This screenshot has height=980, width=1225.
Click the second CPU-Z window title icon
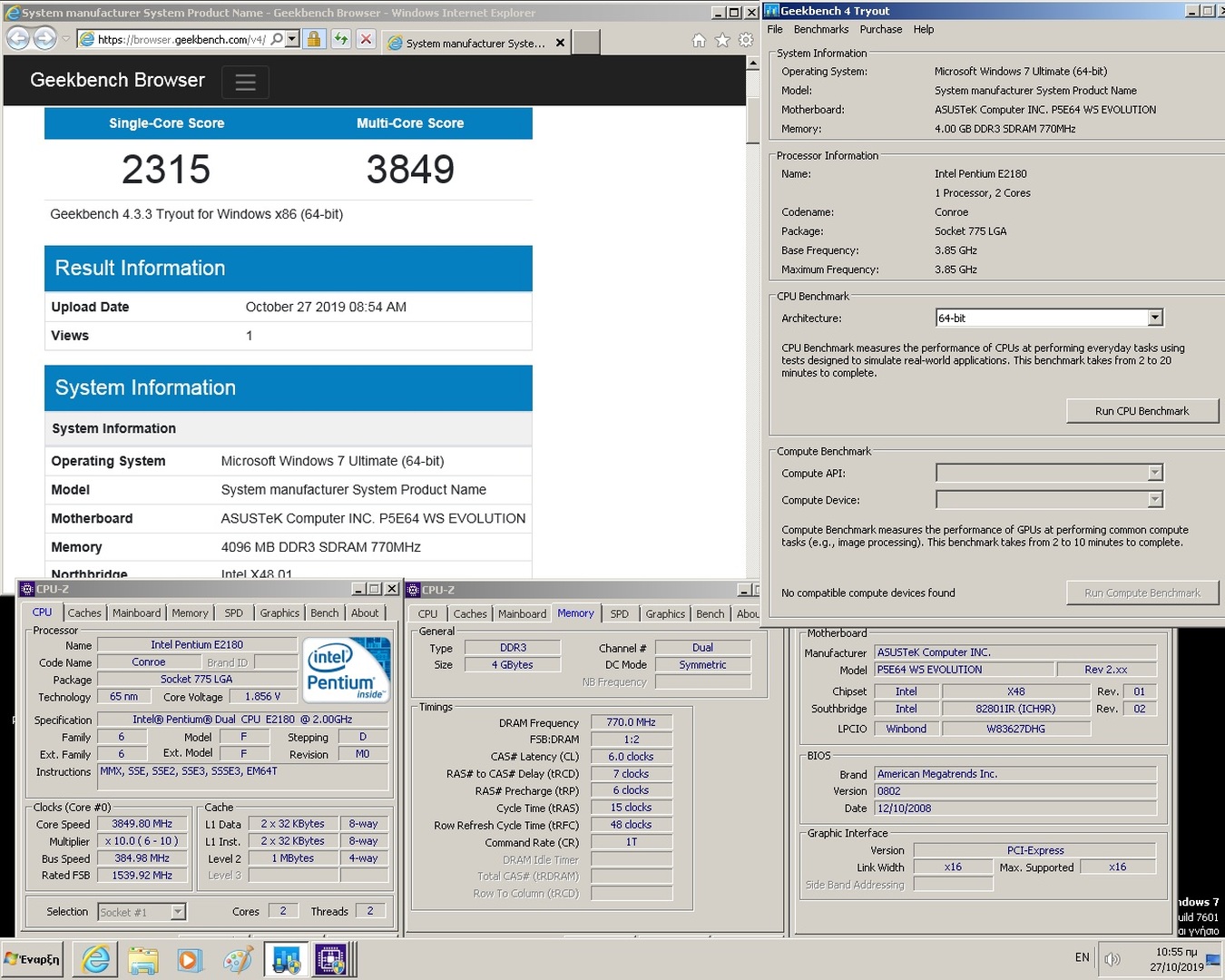(x=413, y=590)
